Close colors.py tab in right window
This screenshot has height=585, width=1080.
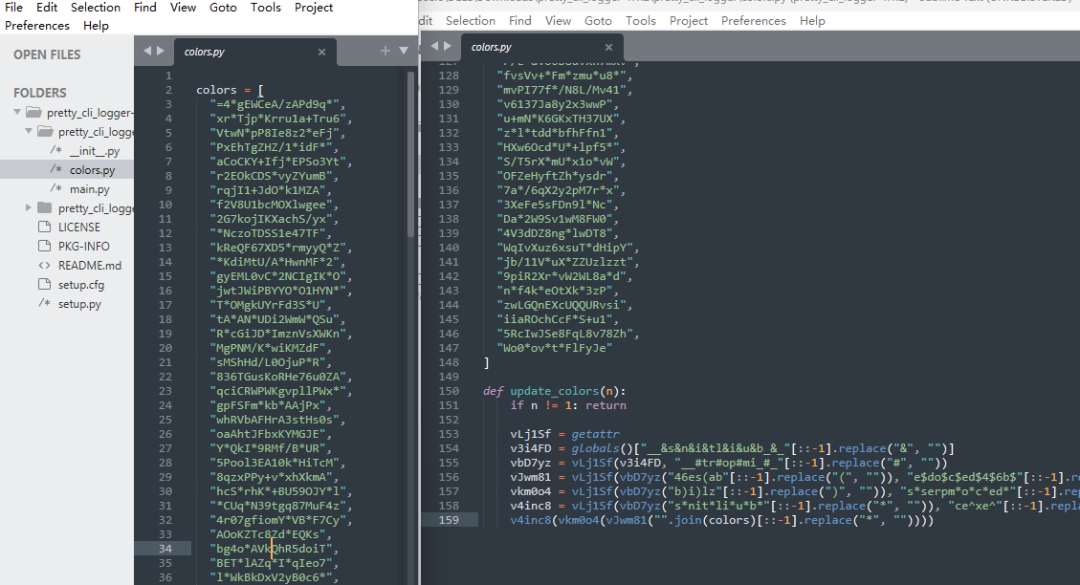609,47
